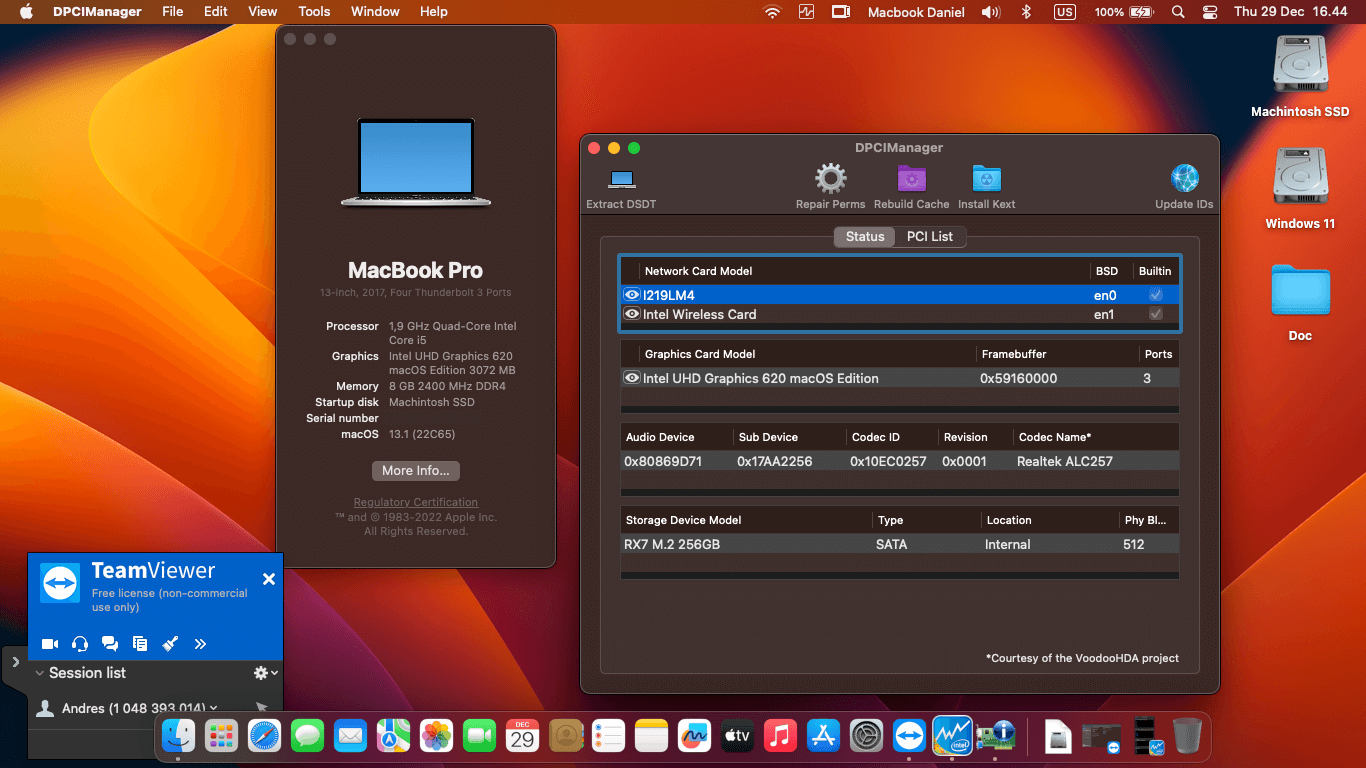Click the eye icon beside I219LM4
Image resolution: width=1366 pixels, height=768 pixels.
click(631, 295)
